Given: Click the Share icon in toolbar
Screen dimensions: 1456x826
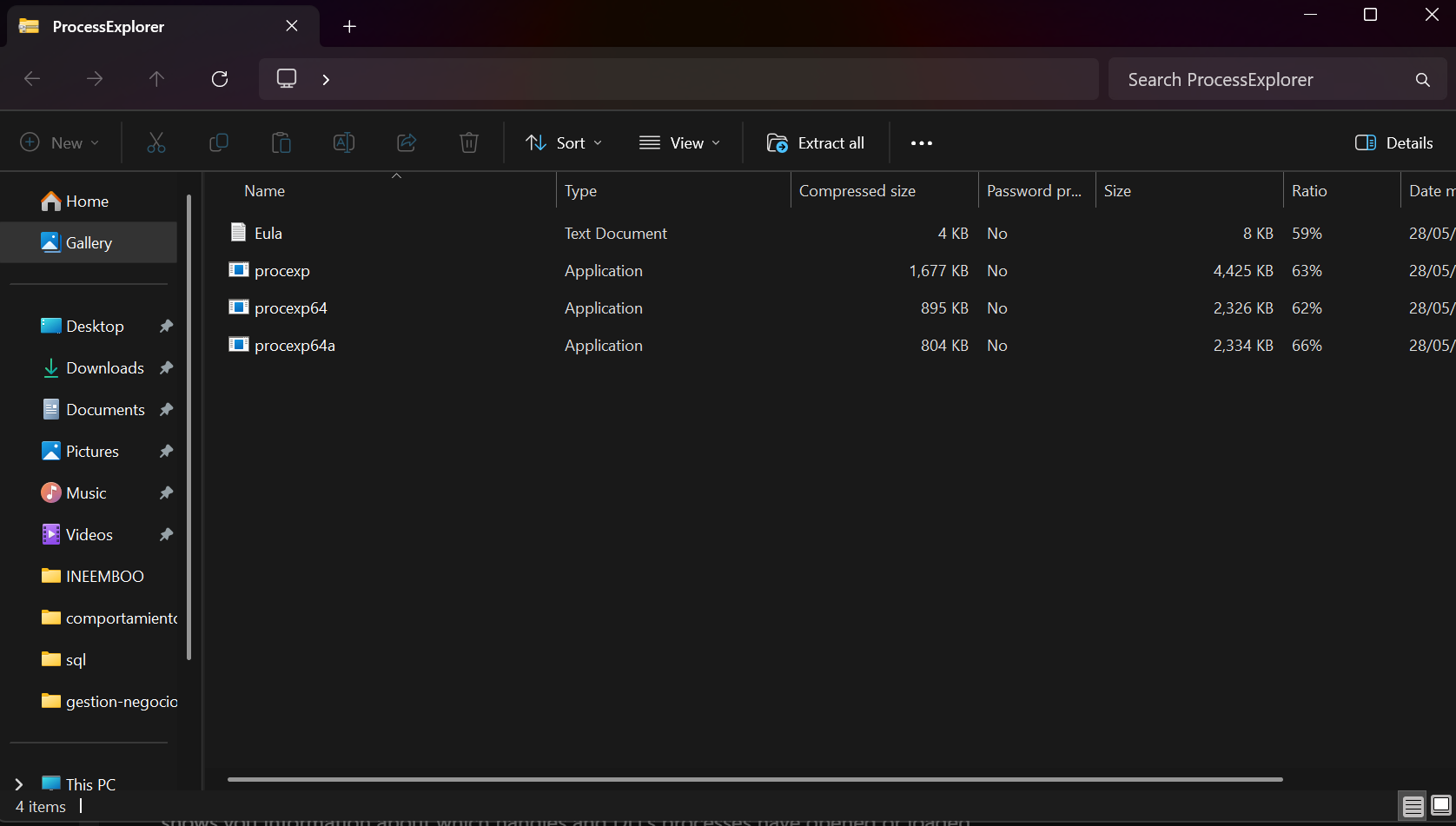Looking at the screenshot, I should [407, 142].
